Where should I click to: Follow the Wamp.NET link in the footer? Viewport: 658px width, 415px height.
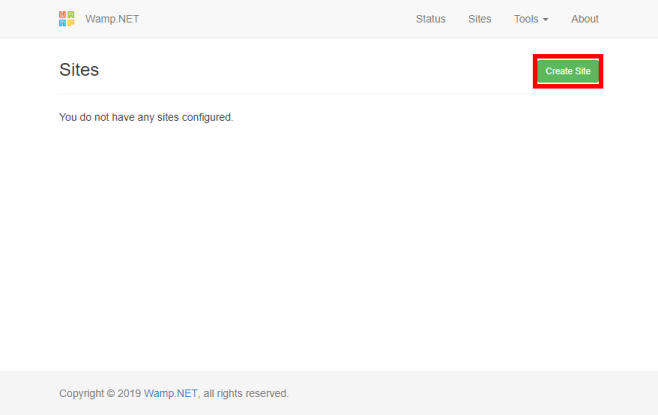(x=170, y=394)
